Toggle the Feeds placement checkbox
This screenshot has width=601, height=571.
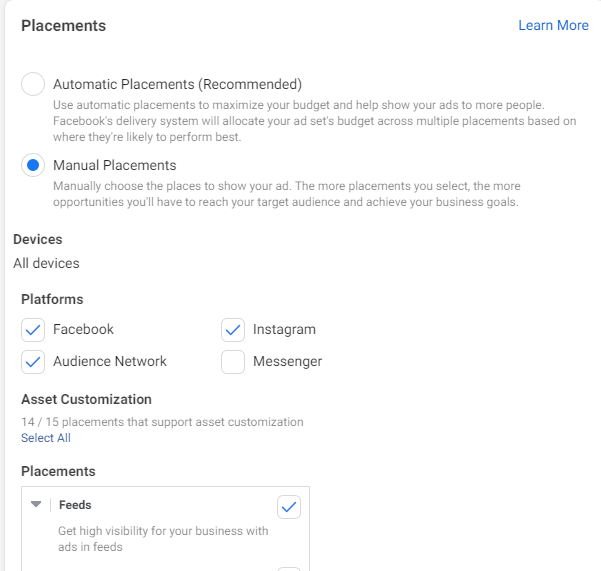point(289,507)
